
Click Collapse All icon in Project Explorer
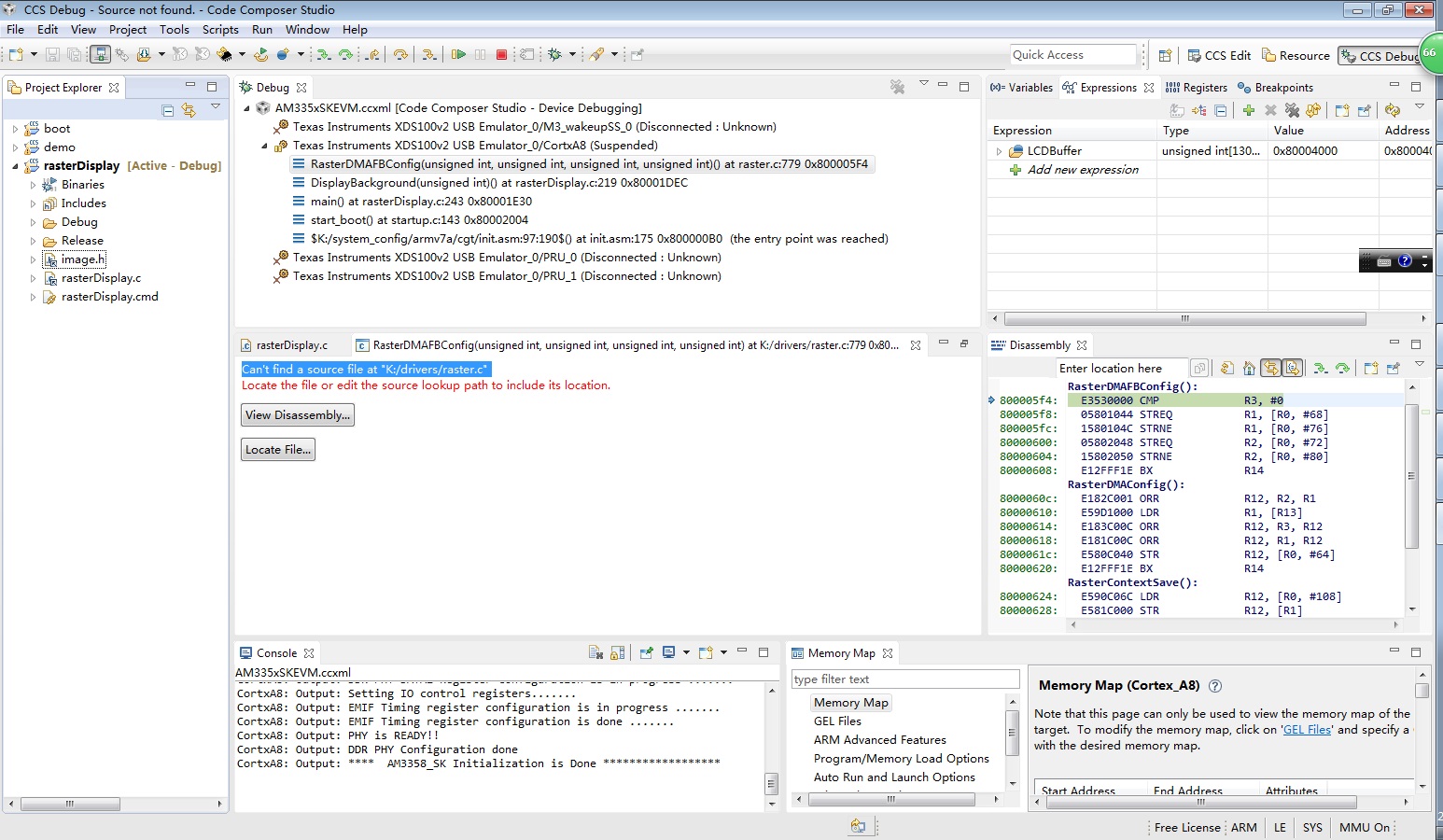(168, 110)
